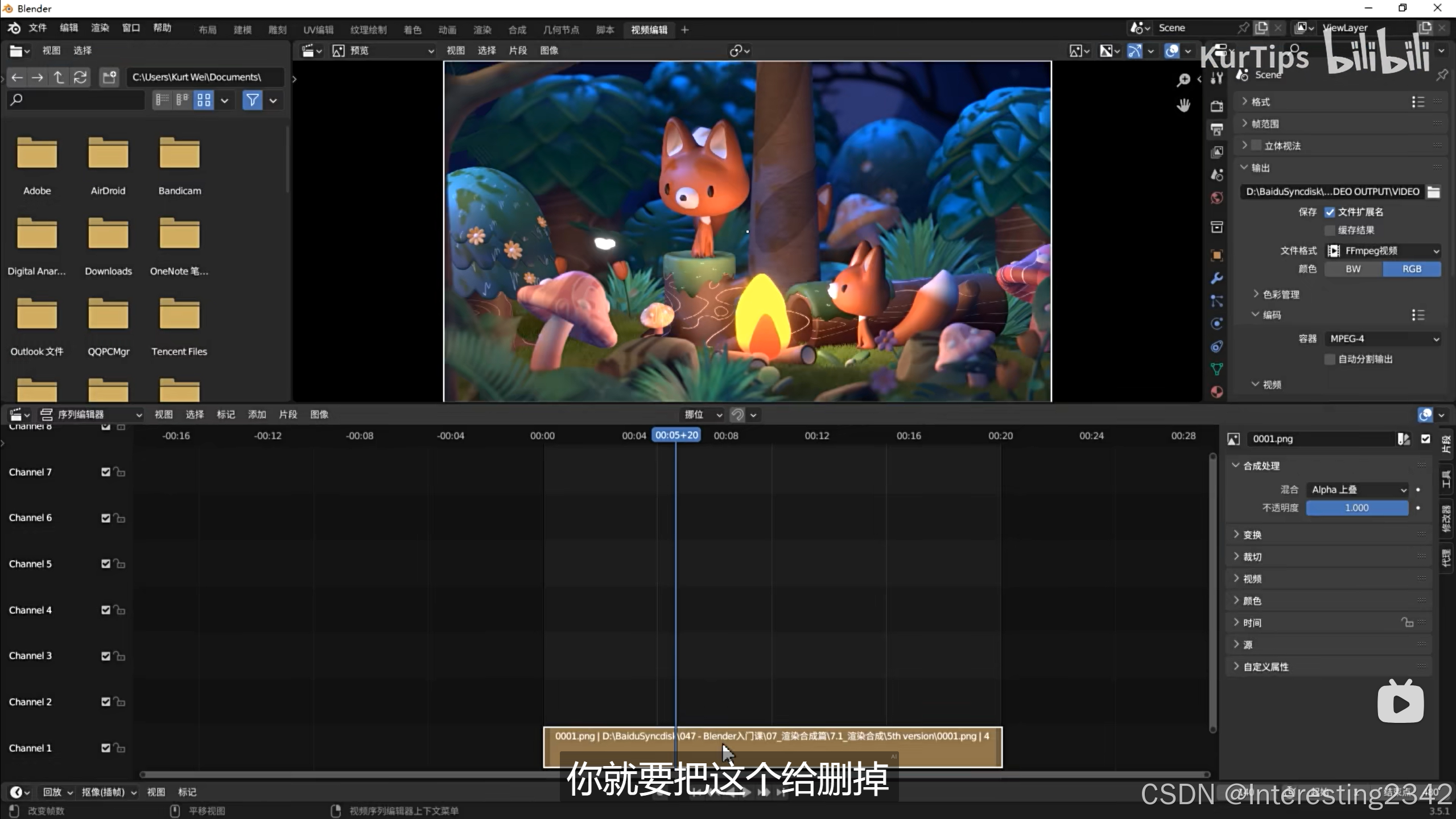This screenshot has height=819, width=1456.
Task: Open the Add (添加) sequencer menu
Action: click(x=257, y=415)
